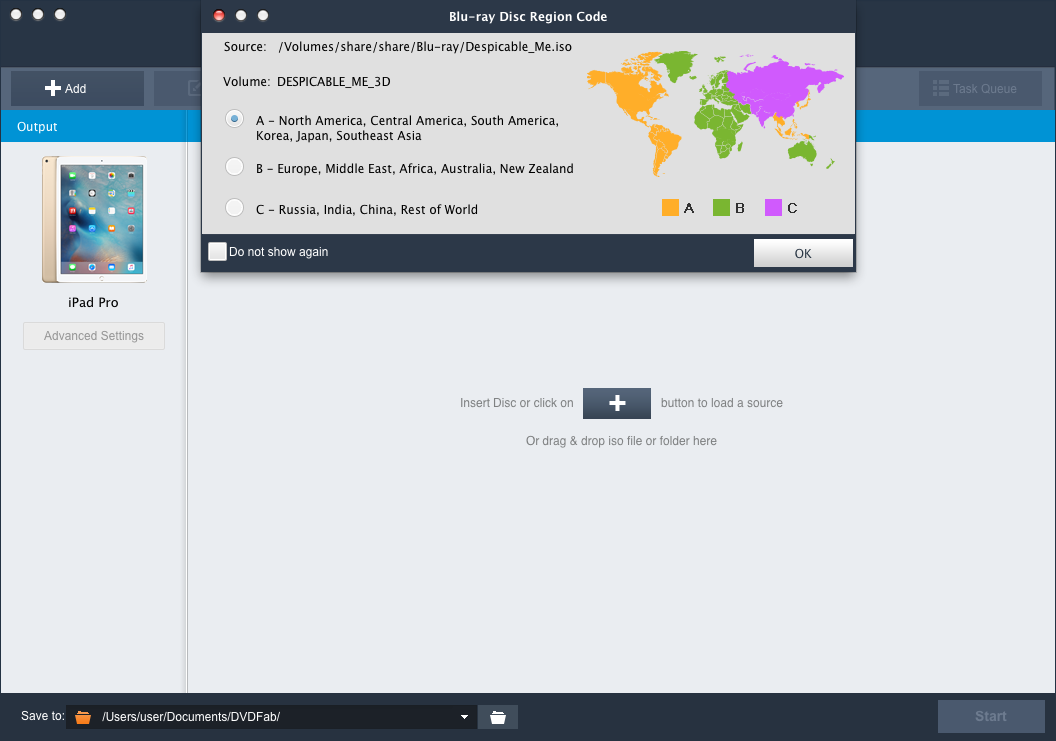Click the Output panel header
The height and width of the screenshot is (741, 1056).
point(94,127)
